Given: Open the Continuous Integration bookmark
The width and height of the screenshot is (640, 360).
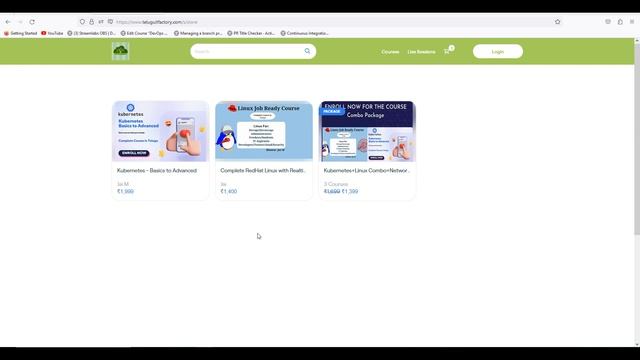Looking at the screenshot, I should click(x=304, y=33).
